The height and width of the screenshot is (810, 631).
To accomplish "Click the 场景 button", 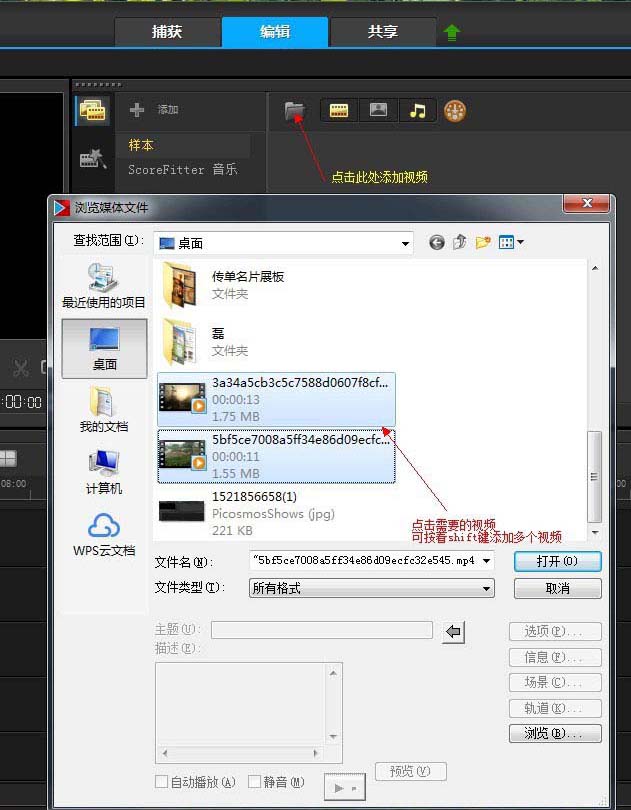I will [555, 682].
